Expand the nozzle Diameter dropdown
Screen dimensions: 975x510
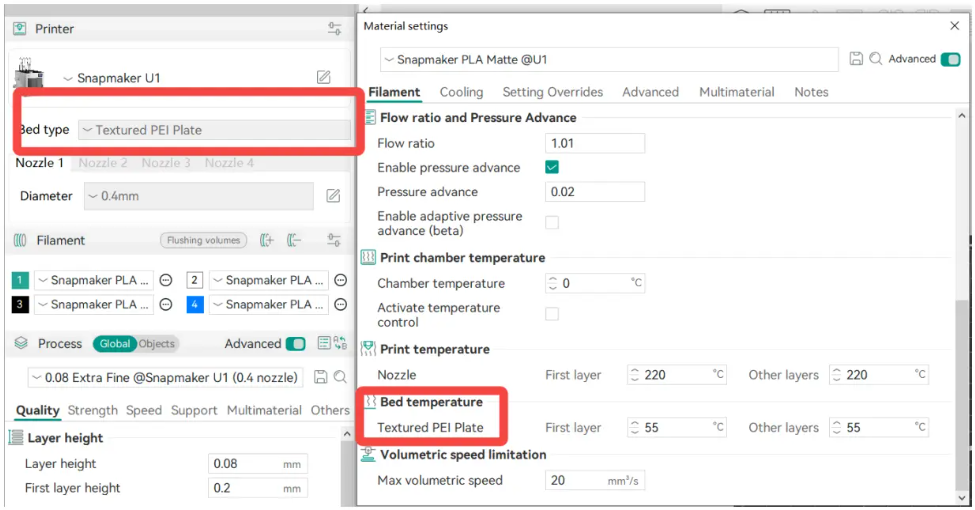[198, 196]
